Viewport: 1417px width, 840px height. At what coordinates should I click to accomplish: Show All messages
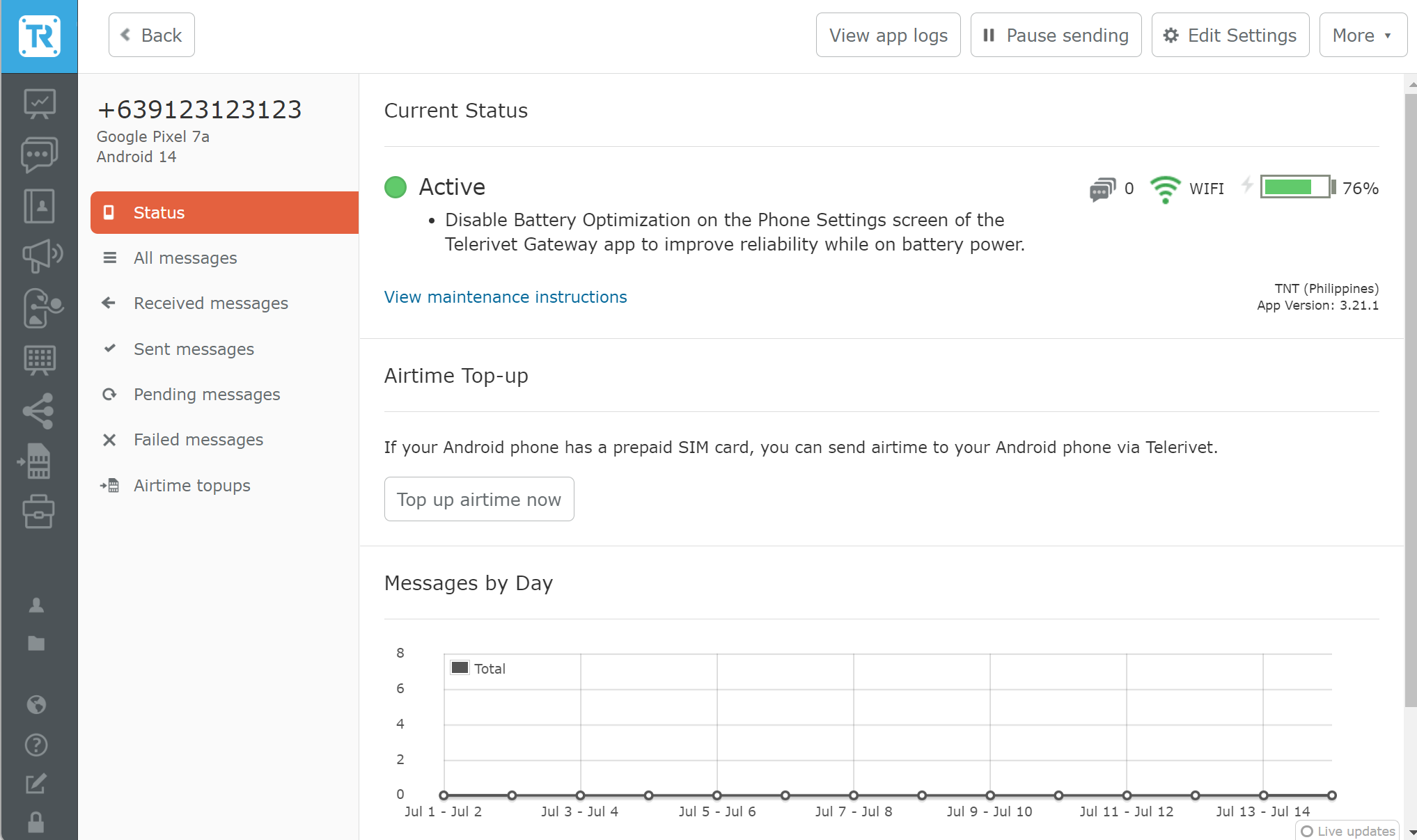[x=224, y=258]
